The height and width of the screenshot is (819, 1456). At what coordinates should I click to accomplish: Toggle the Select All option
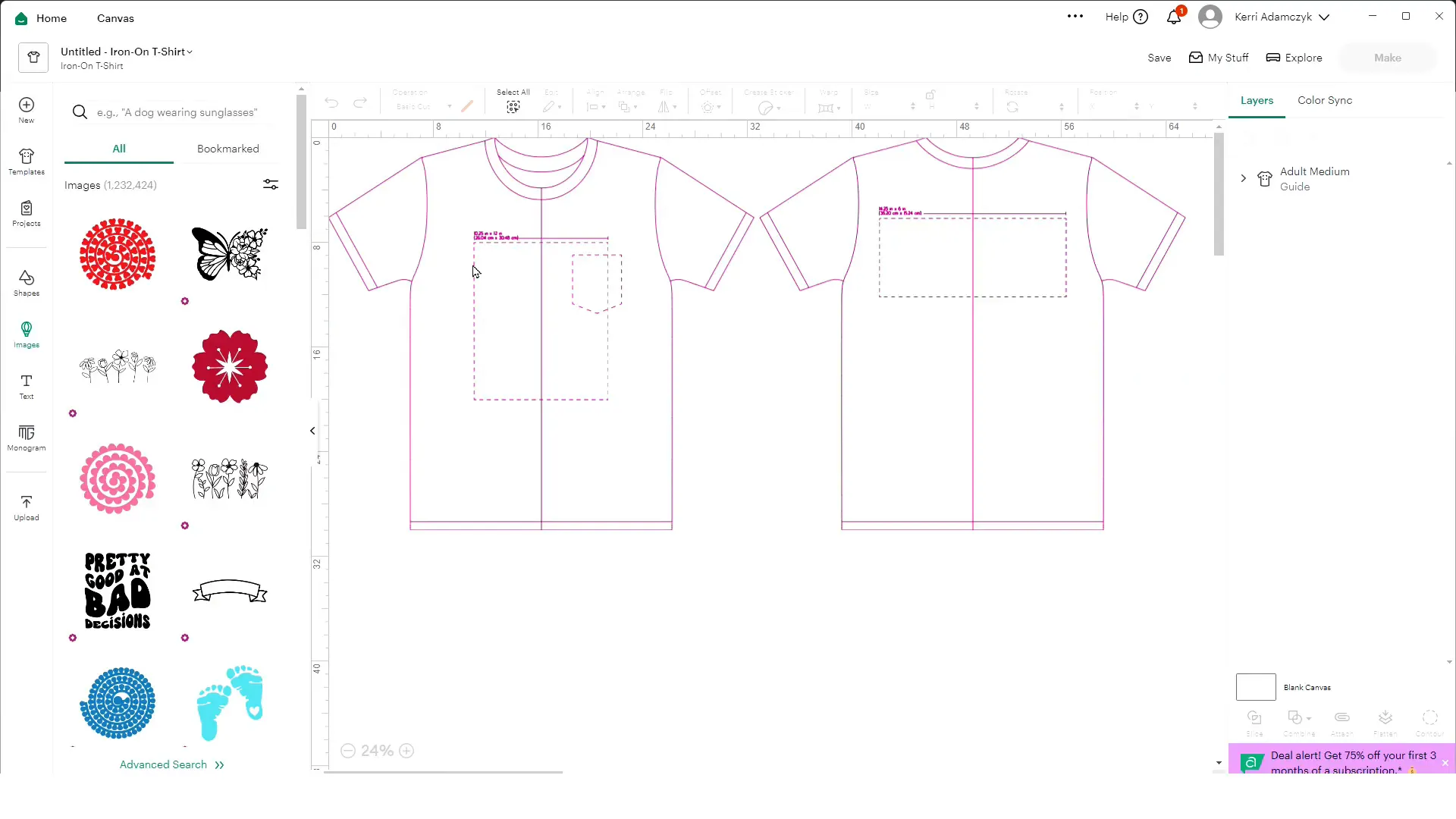513,106
